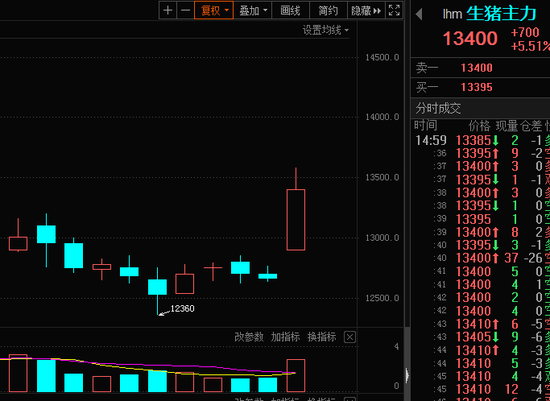
Task: Click the left arrow beside lhm 生猪主力
Action: (x=418, y=14)
